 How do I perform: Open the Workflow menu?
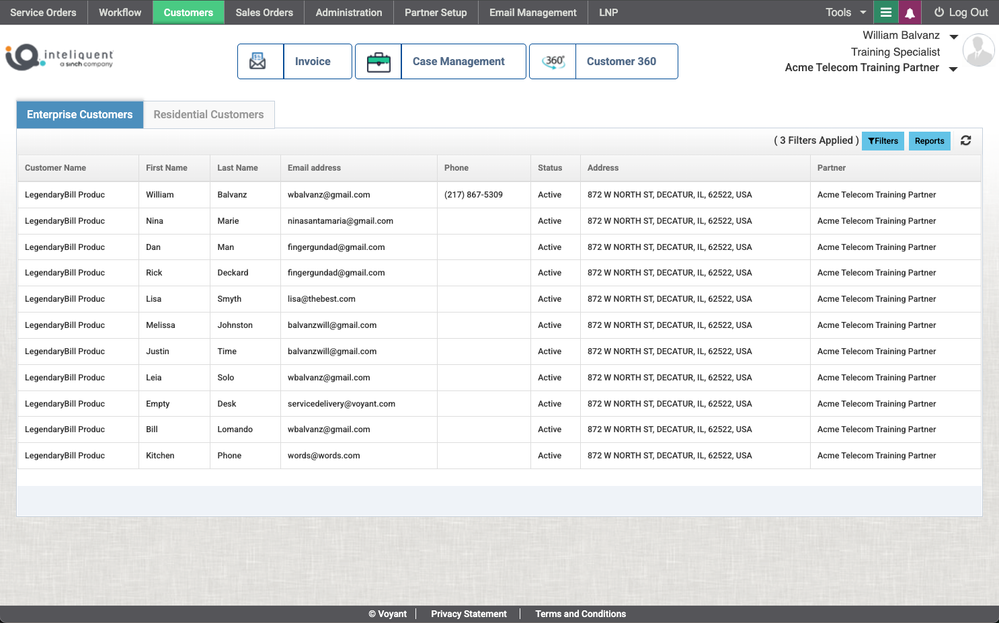point(120,12)
